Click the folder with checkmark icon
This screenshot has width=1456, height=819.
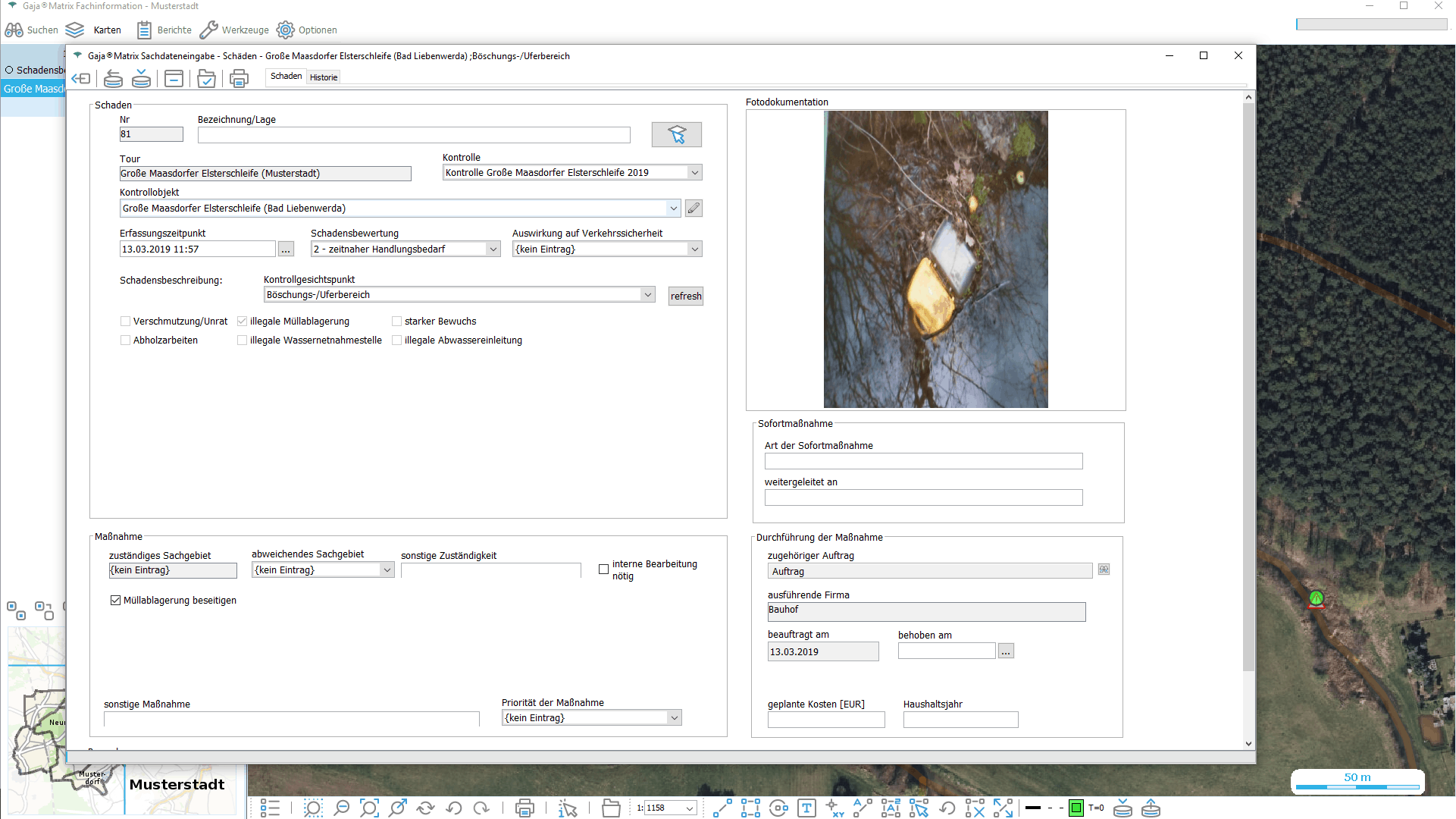pos(206,78)
